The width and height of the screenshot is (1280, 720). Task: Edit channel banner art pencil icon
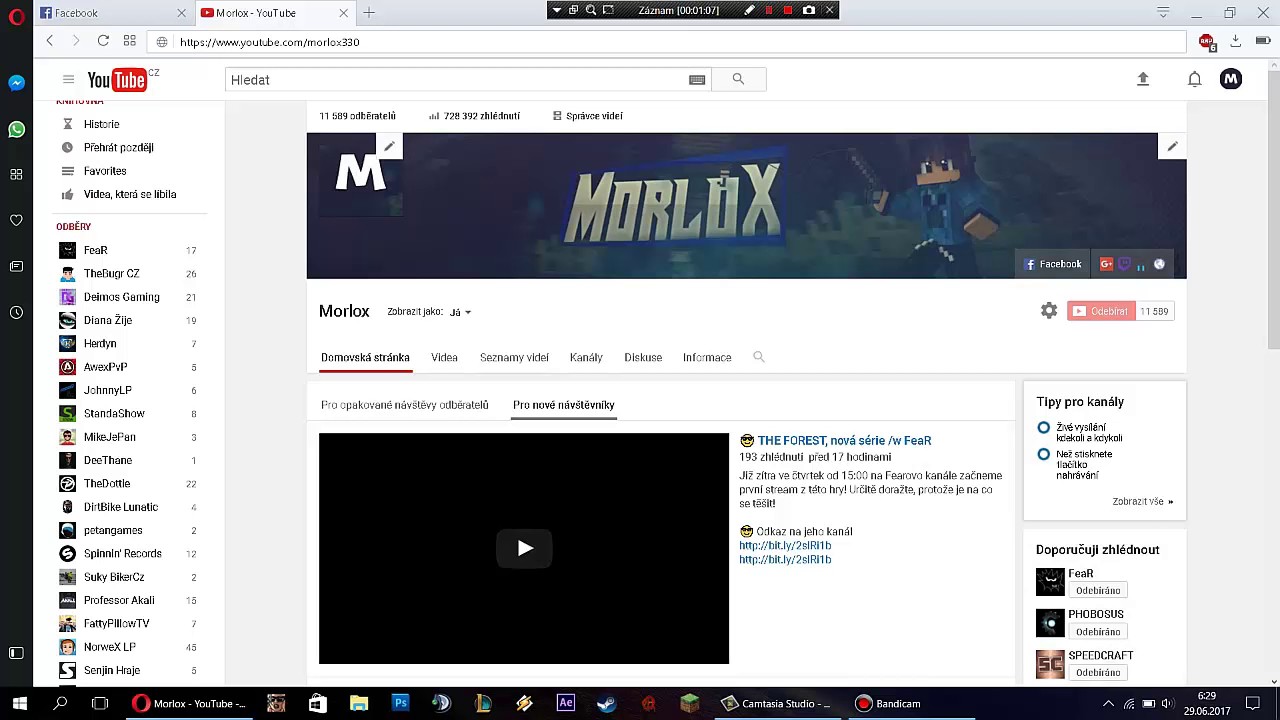click(x=1172, y=146)
